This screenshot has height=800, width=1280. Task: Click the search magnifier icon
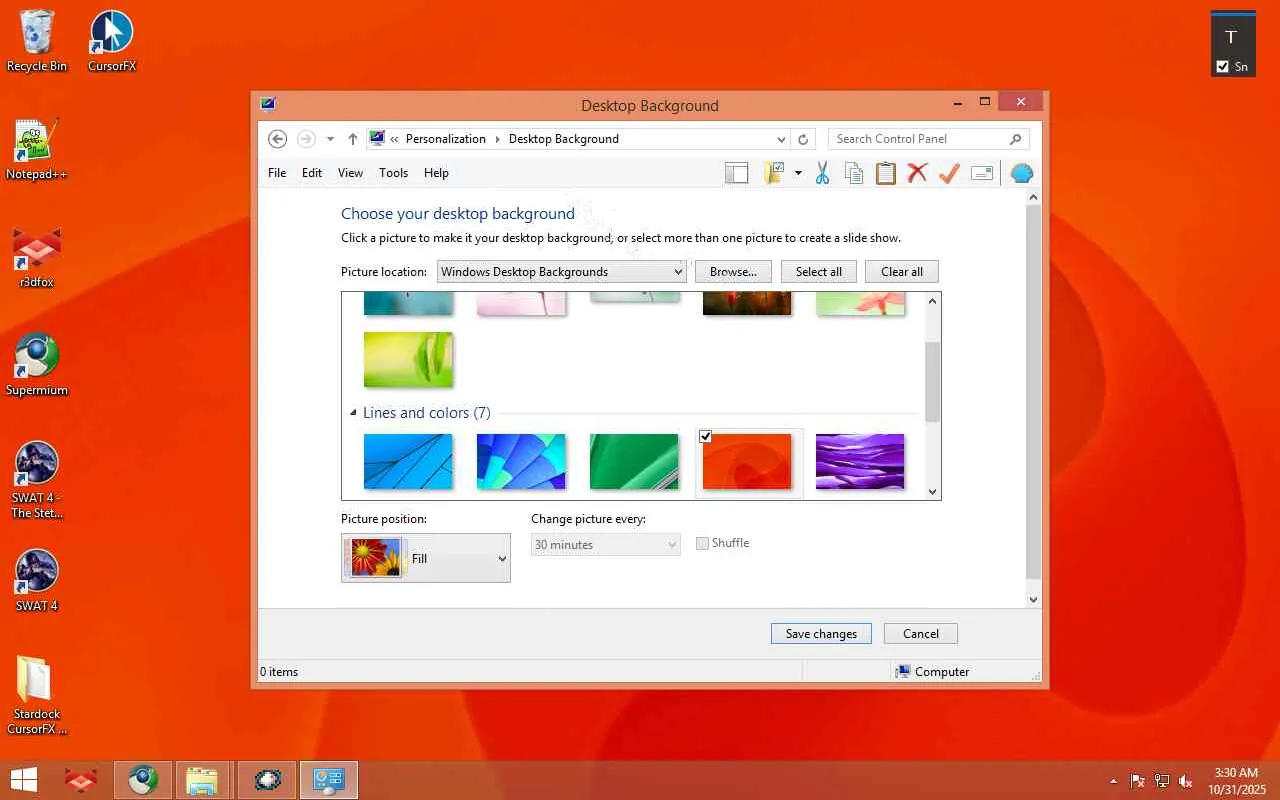tap(1016, 139)
